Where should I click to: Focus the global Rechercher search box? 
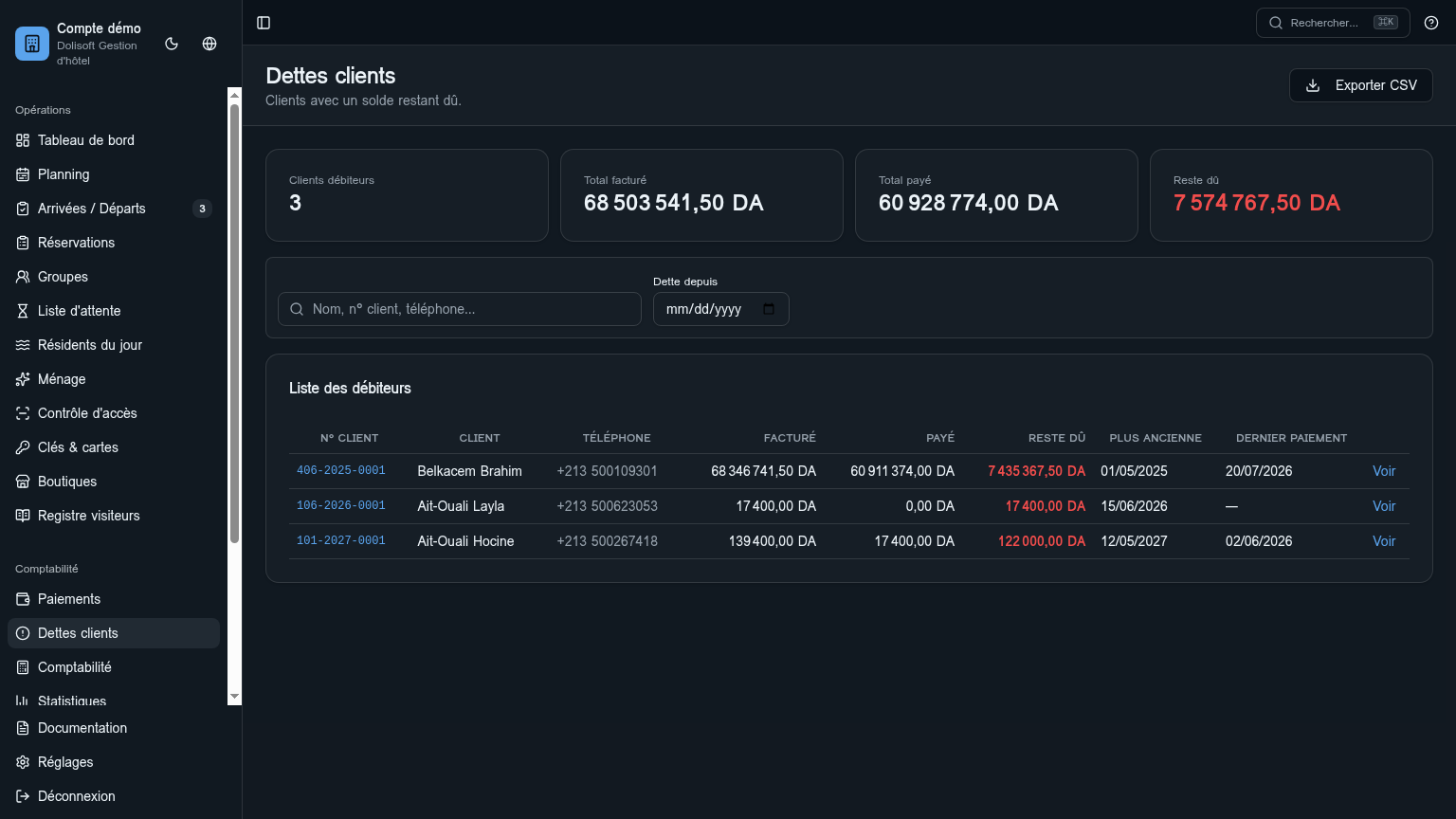click(x=1333, y=23)
